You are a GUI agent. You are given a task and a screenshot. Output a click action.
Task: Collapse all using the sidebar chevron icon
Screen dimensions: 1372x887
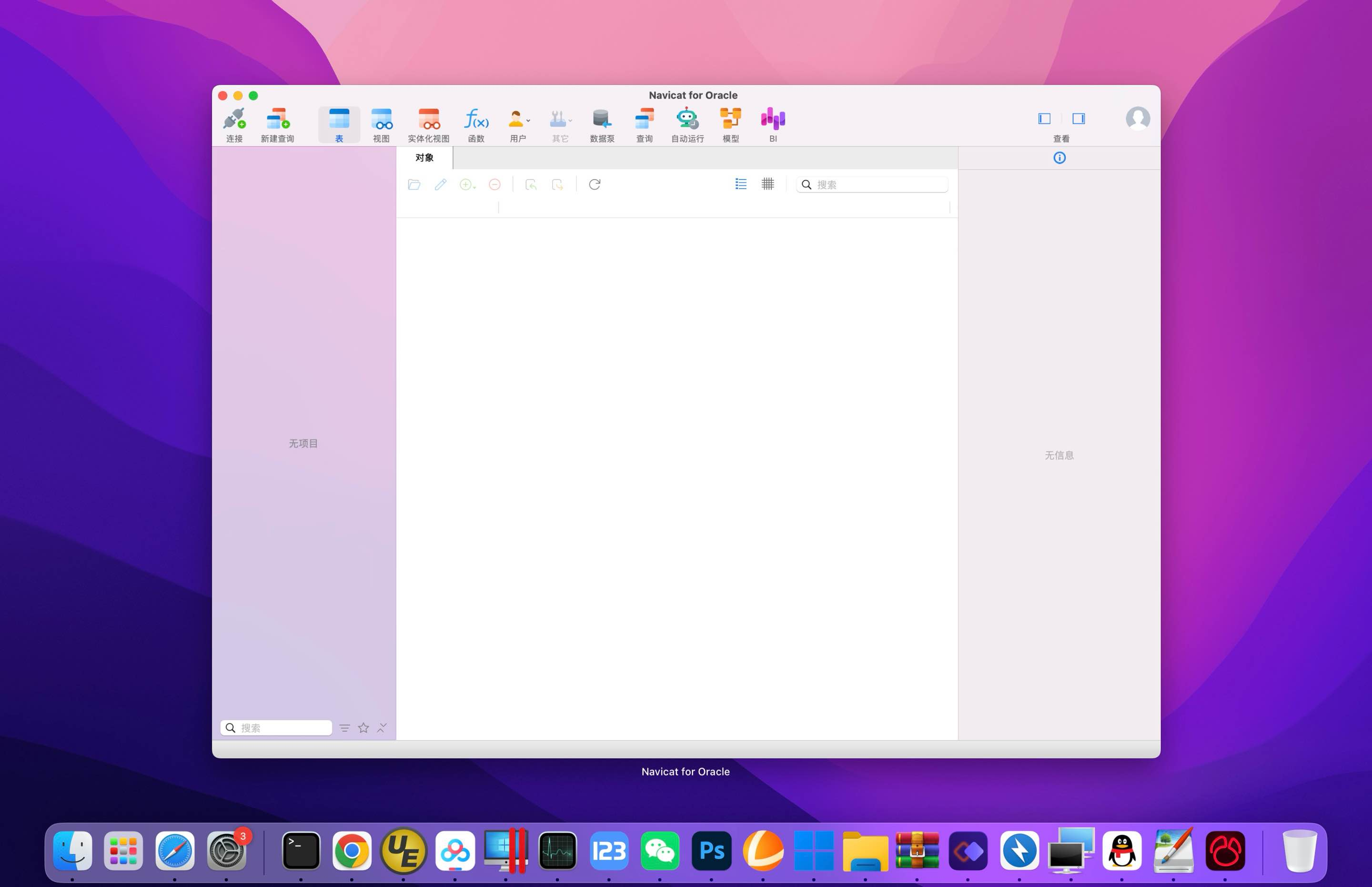point(382,728)
